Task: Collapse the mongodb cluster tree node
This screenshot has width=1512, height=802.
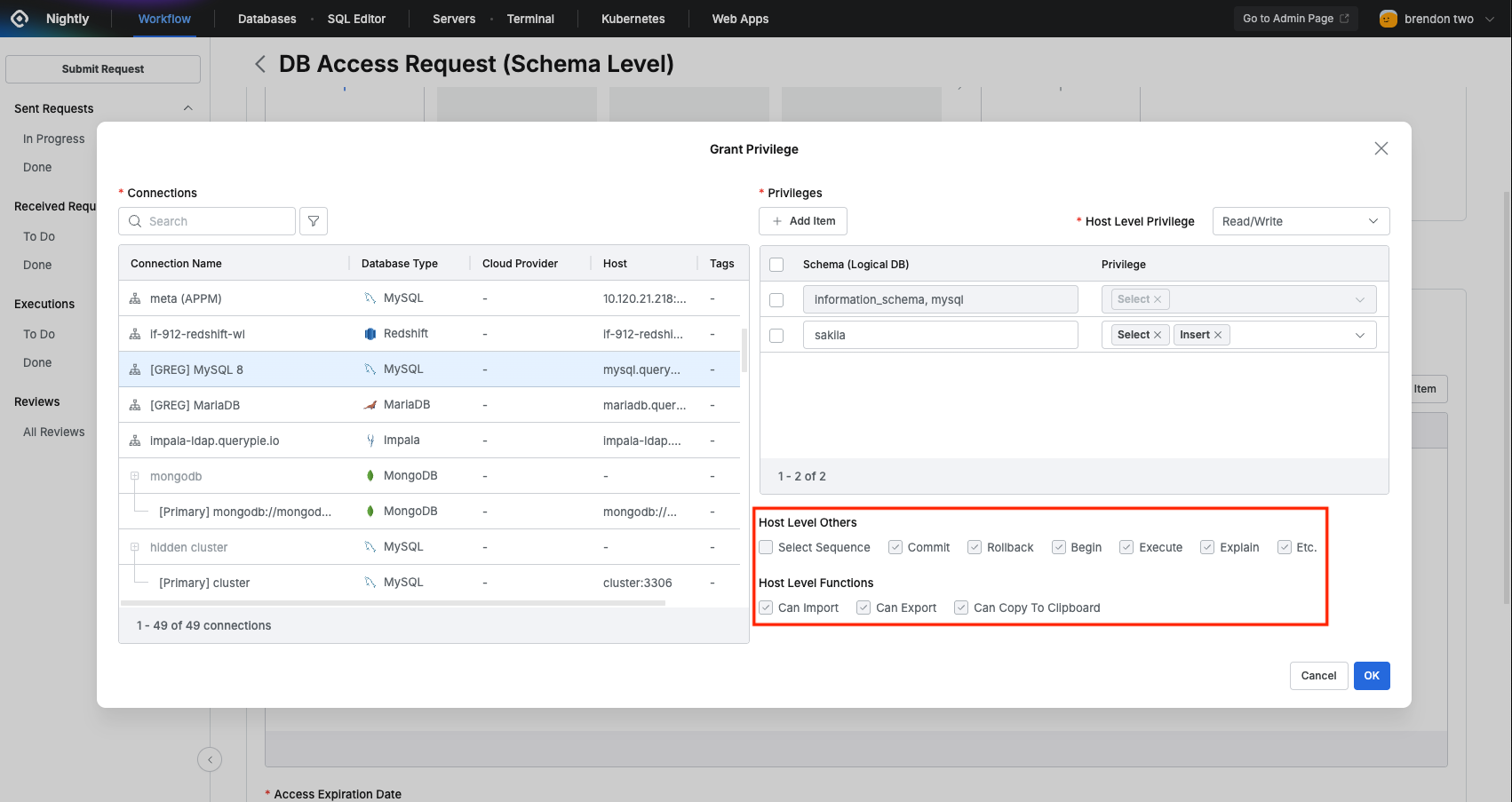Action: coord(135,476)
